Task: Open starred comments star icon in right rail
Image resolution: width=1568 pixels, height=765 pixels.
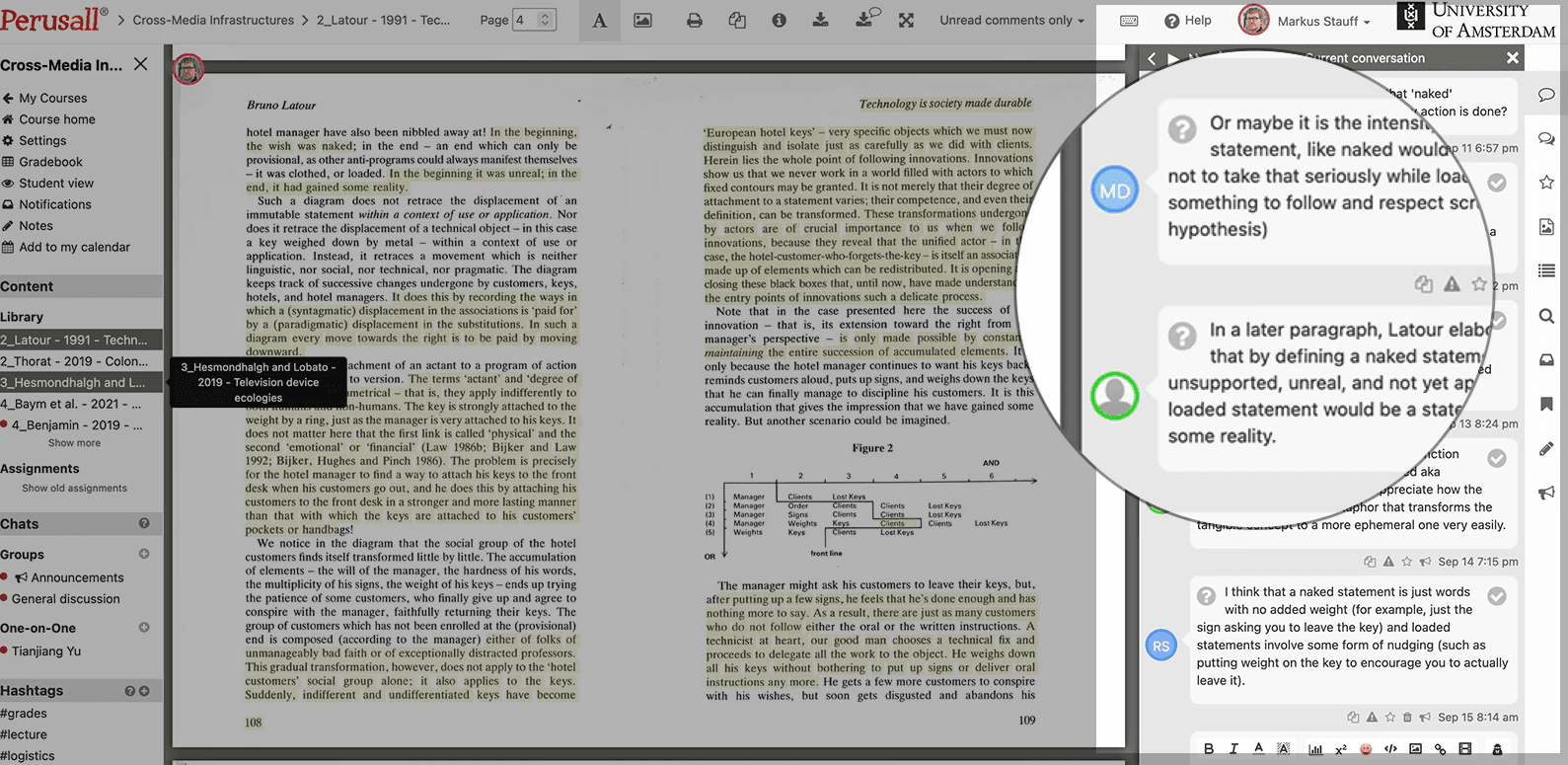Action: click(1546, 182)
